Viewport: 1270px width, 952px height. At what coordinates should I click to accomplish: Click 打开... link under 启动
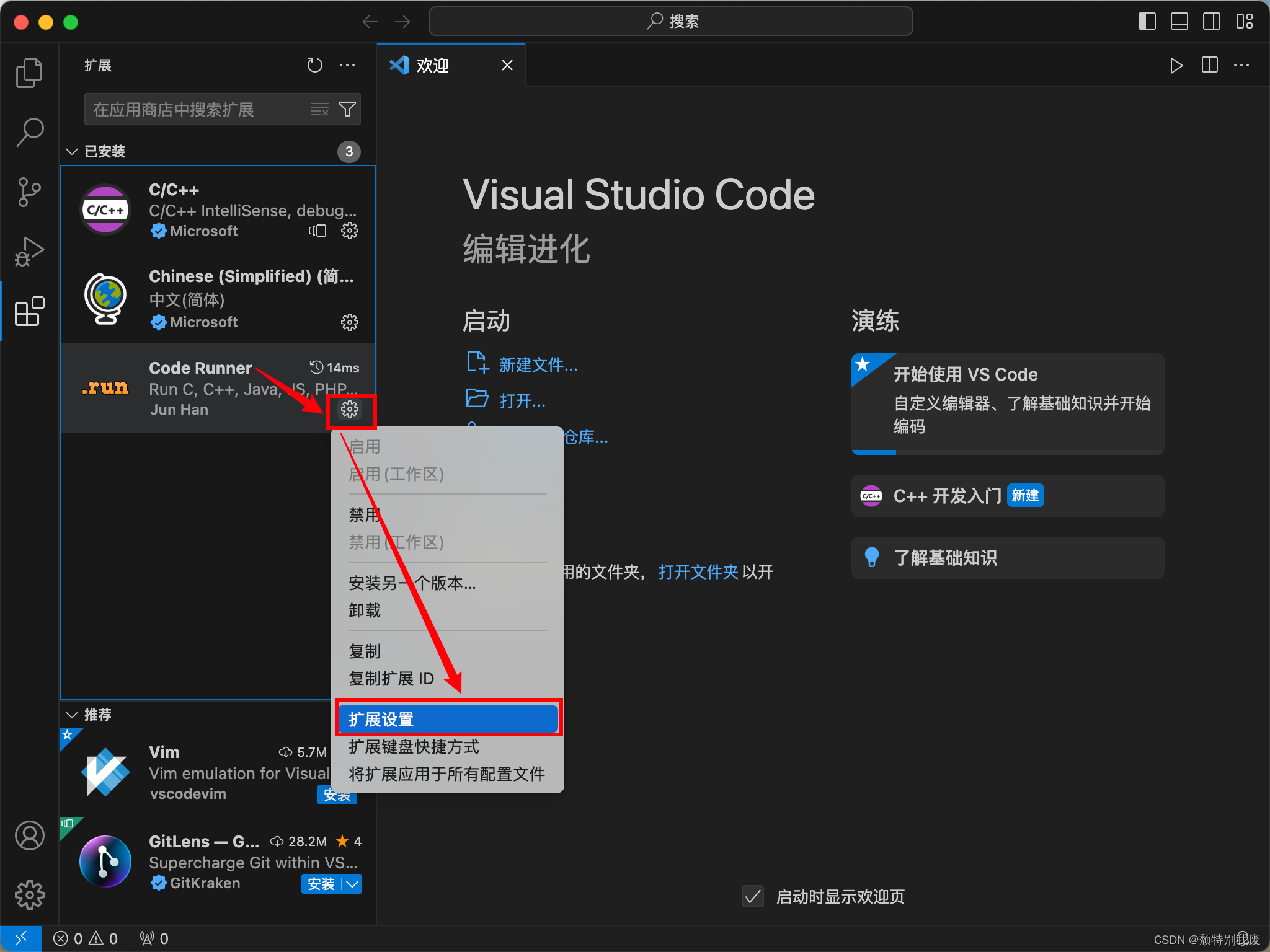(522, 401)
